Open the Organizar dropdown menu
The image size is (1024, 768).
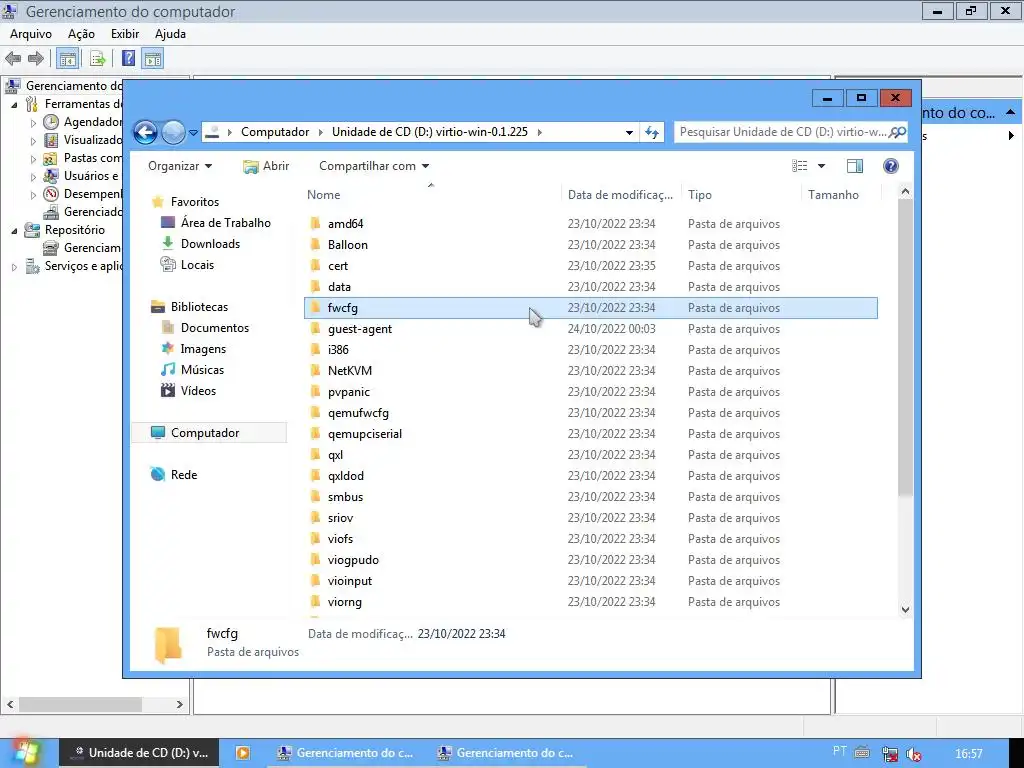tap(180, 166)
